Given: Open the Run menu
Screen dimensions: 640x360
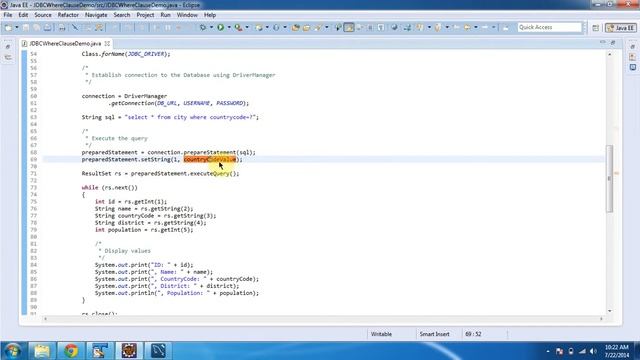Looking at the screenshot, I should (x=165, y=15).
